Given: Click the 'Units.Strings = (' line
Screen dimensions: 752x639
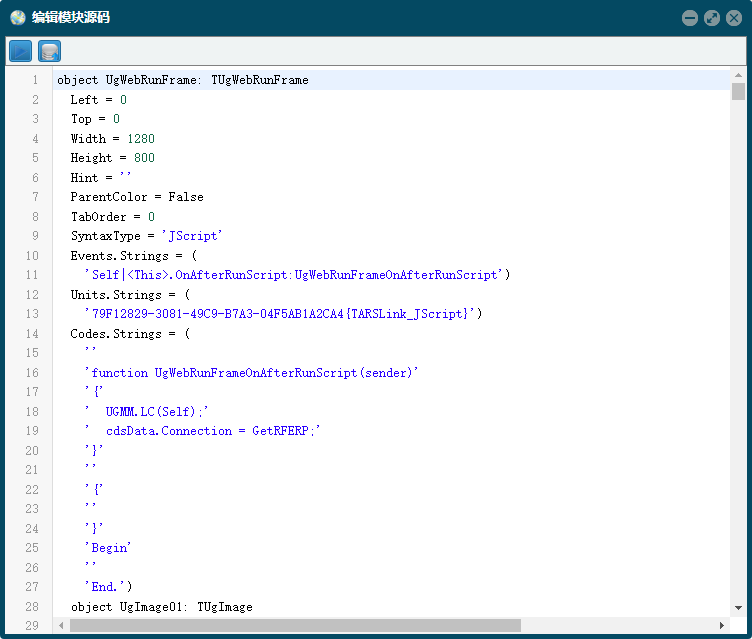Looking at the screenshot, I should pos(130,295).
